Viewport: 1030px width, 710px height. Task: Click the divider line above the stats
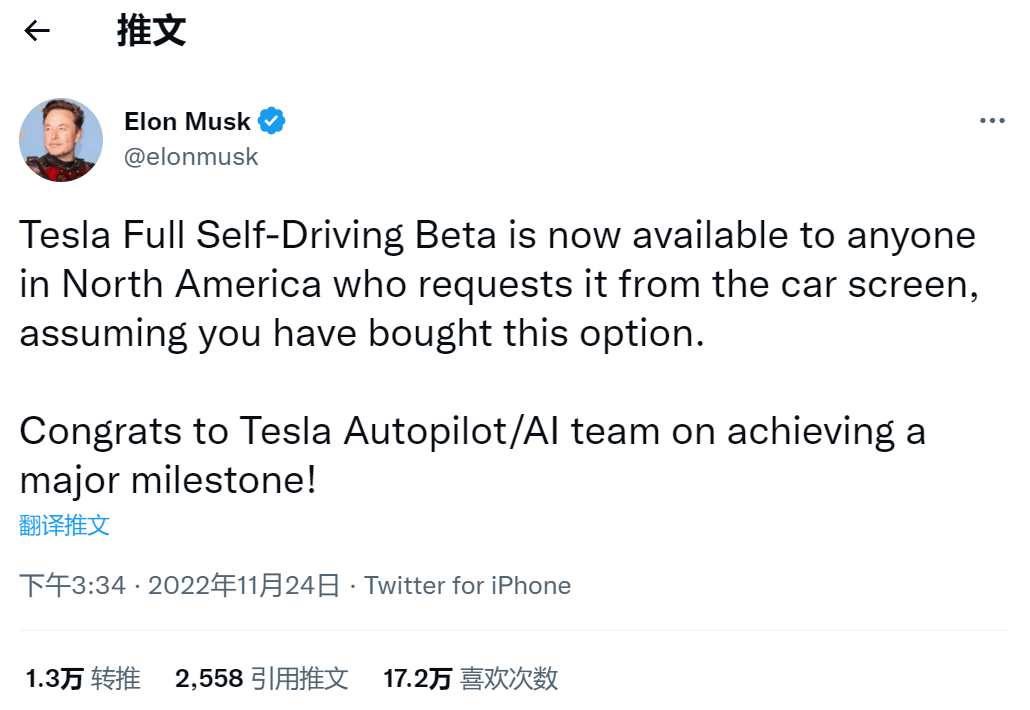pyautogui.click(x=514, y=631)
